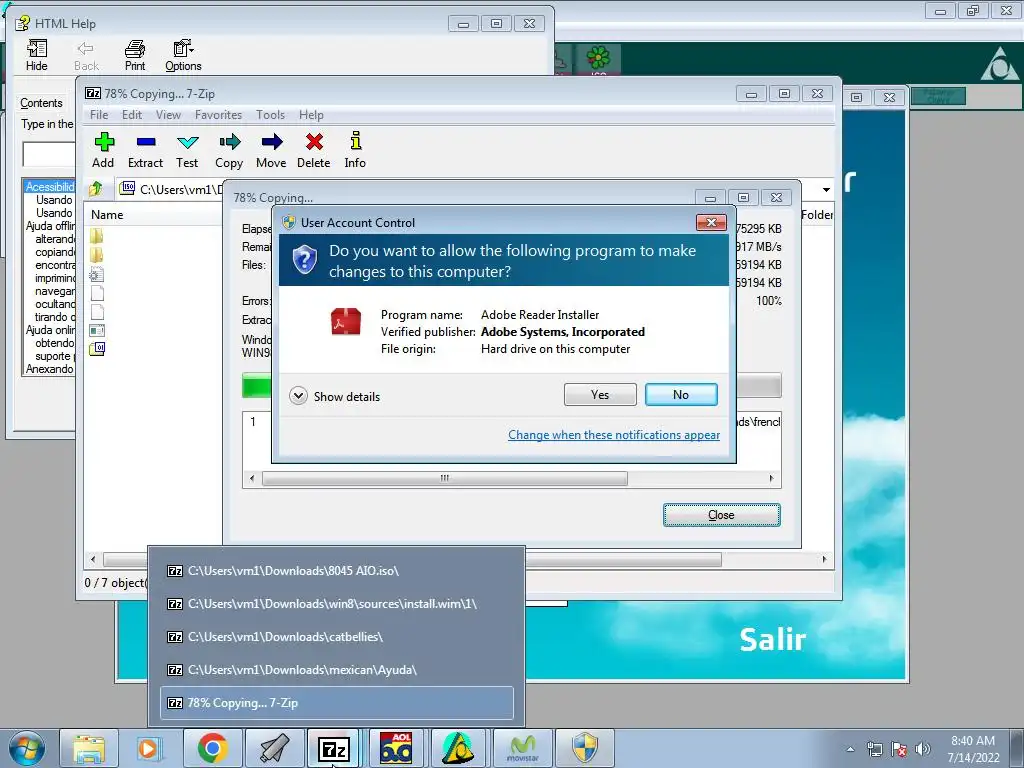
Task: Open the Help menu in 7-Zip
Action: coord(312,115)
